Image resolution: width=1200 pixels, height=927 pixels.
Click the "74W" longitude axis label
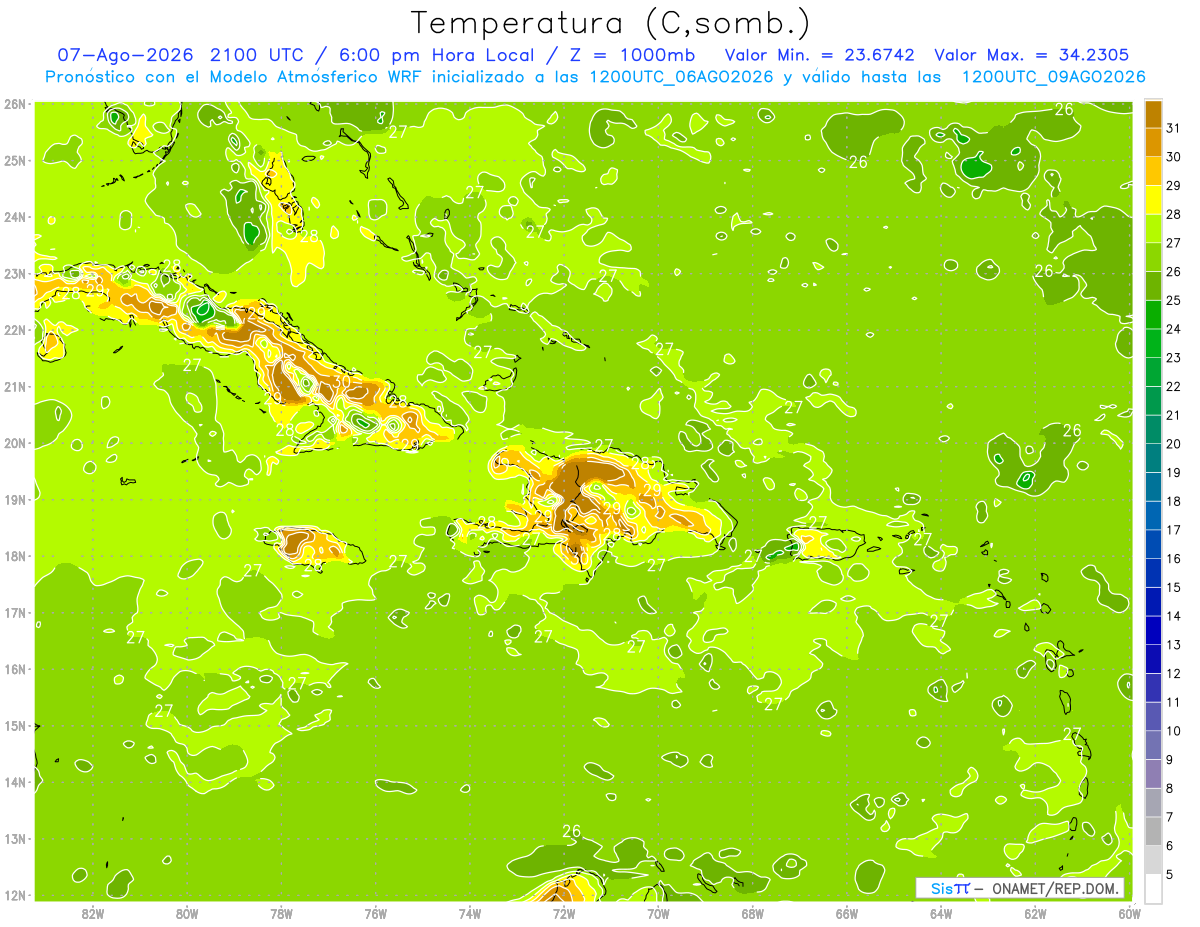click(470, 914)
